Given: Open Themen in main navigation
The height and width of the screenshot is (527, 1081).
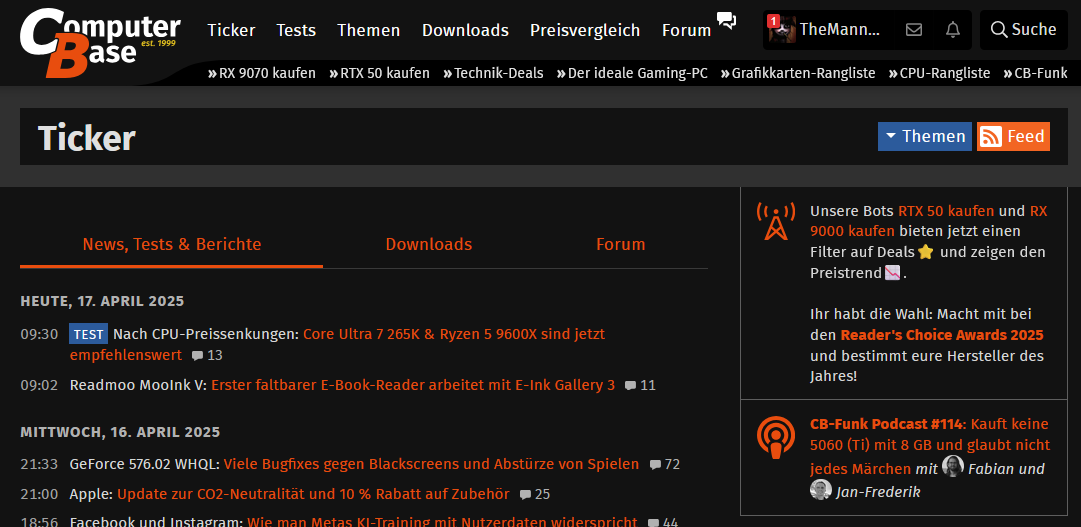Looking at the screenshot, I should pos(368,30).
